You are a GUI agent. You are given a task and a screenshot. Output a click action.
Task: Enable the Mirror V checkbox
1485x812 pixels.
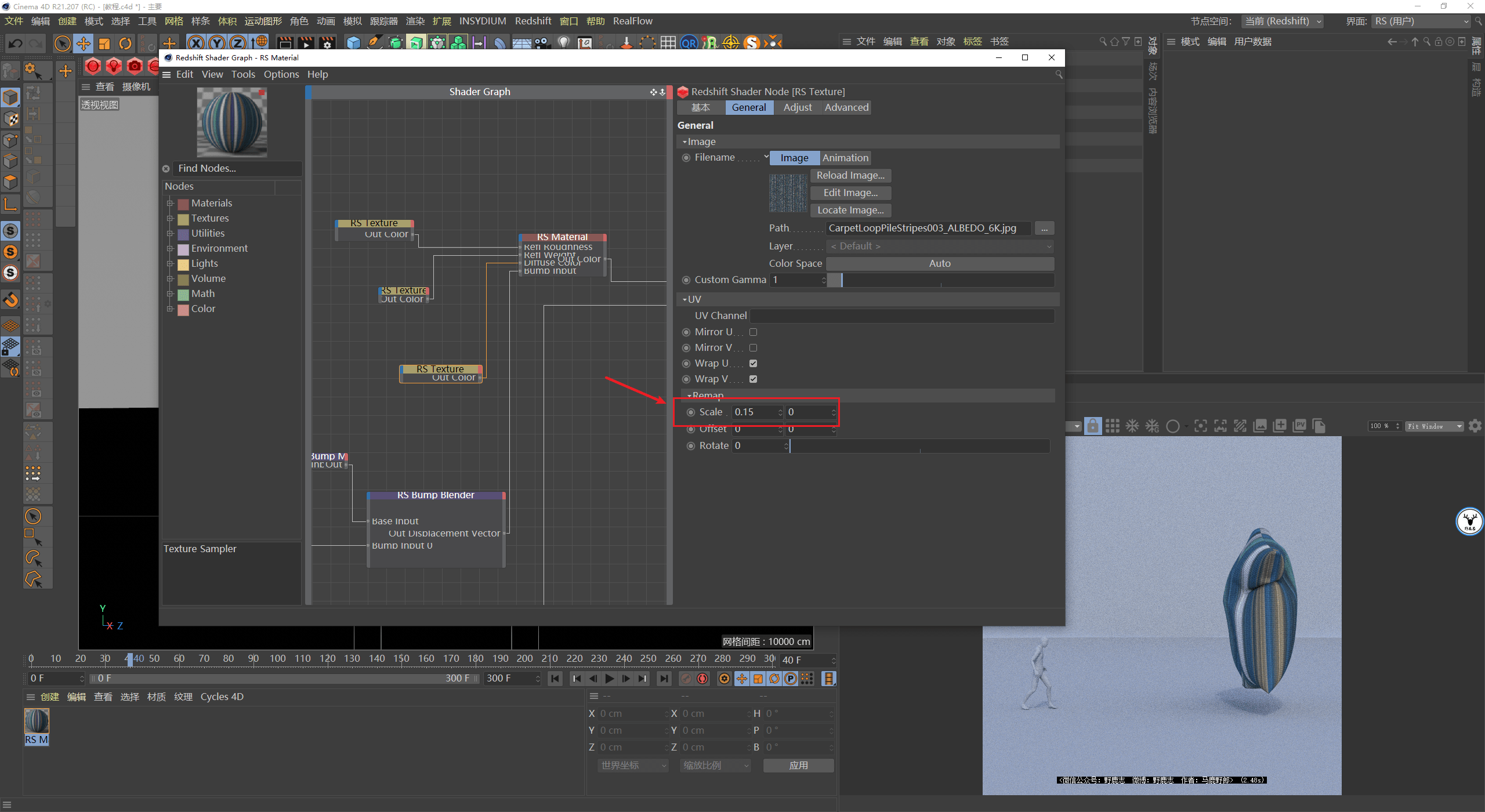753,348
